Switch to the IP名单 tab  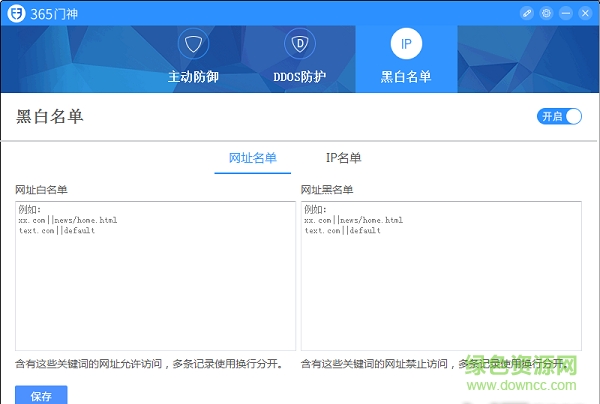[343, 158]
